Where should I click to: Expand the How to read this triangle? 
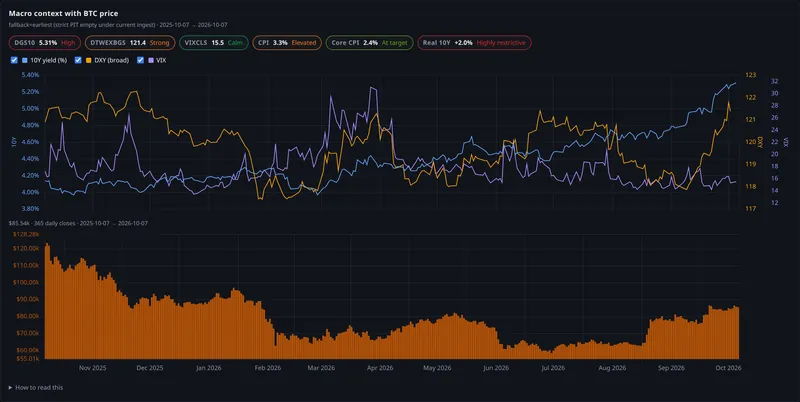tap(11, 388)
